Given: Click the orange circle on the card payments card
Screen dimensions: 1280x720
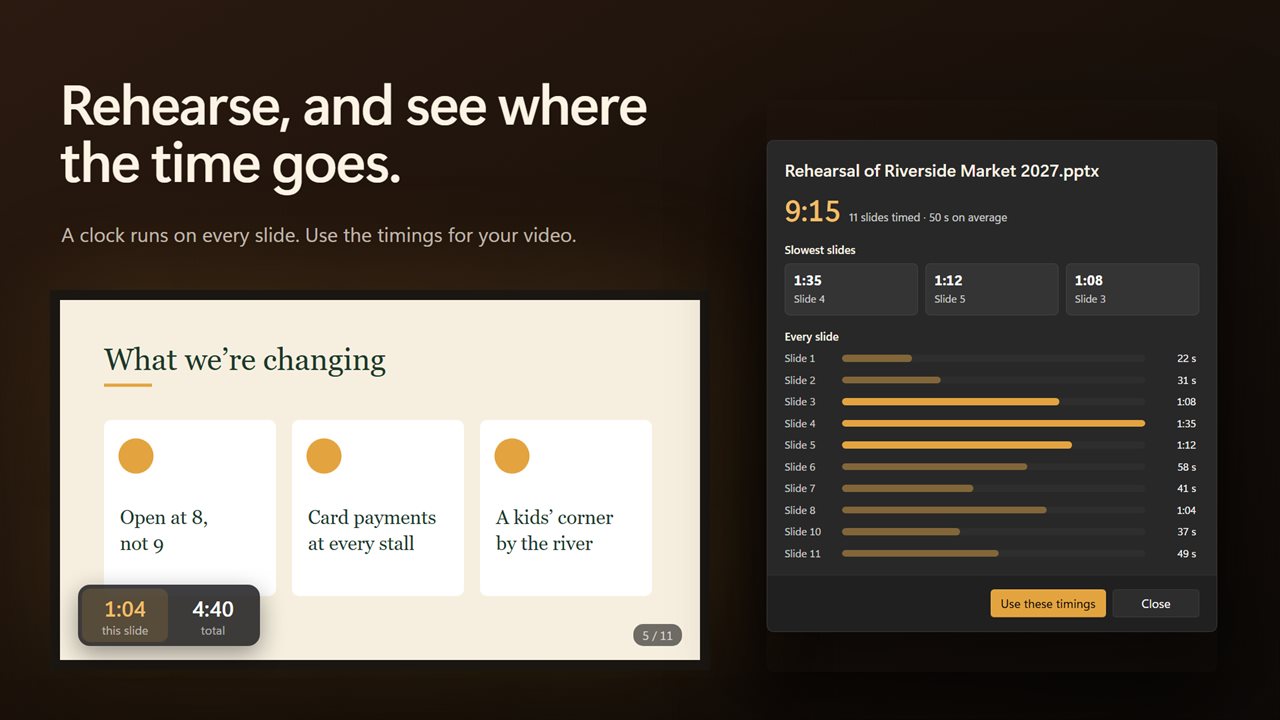Looking at the screenshot, I should [324, 456].
